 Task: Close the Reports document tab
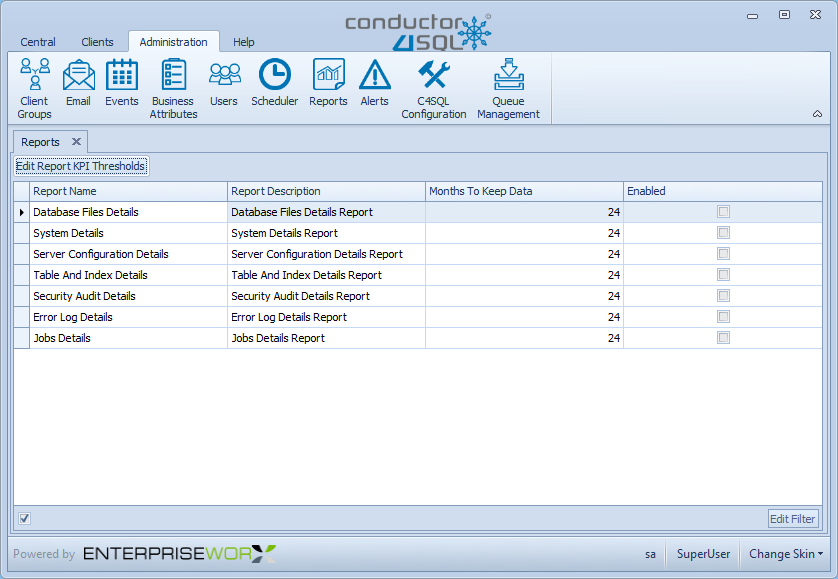(76, 142)
